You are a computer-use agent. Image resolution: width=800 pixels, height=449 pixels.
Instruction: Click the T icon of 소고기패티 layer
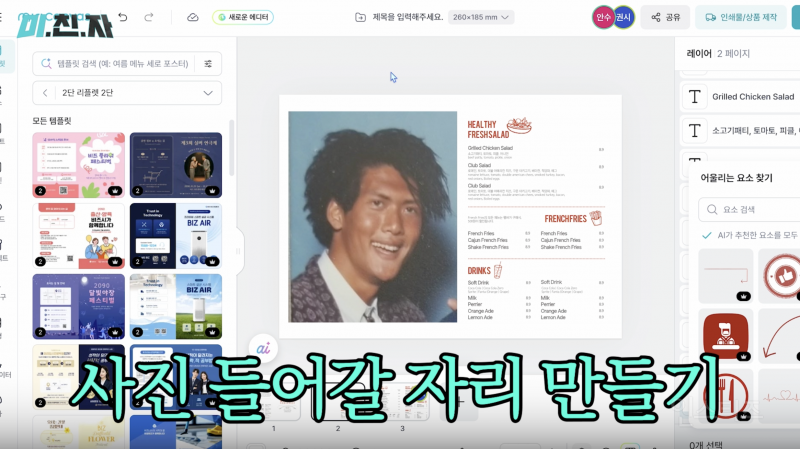point(694,131)
